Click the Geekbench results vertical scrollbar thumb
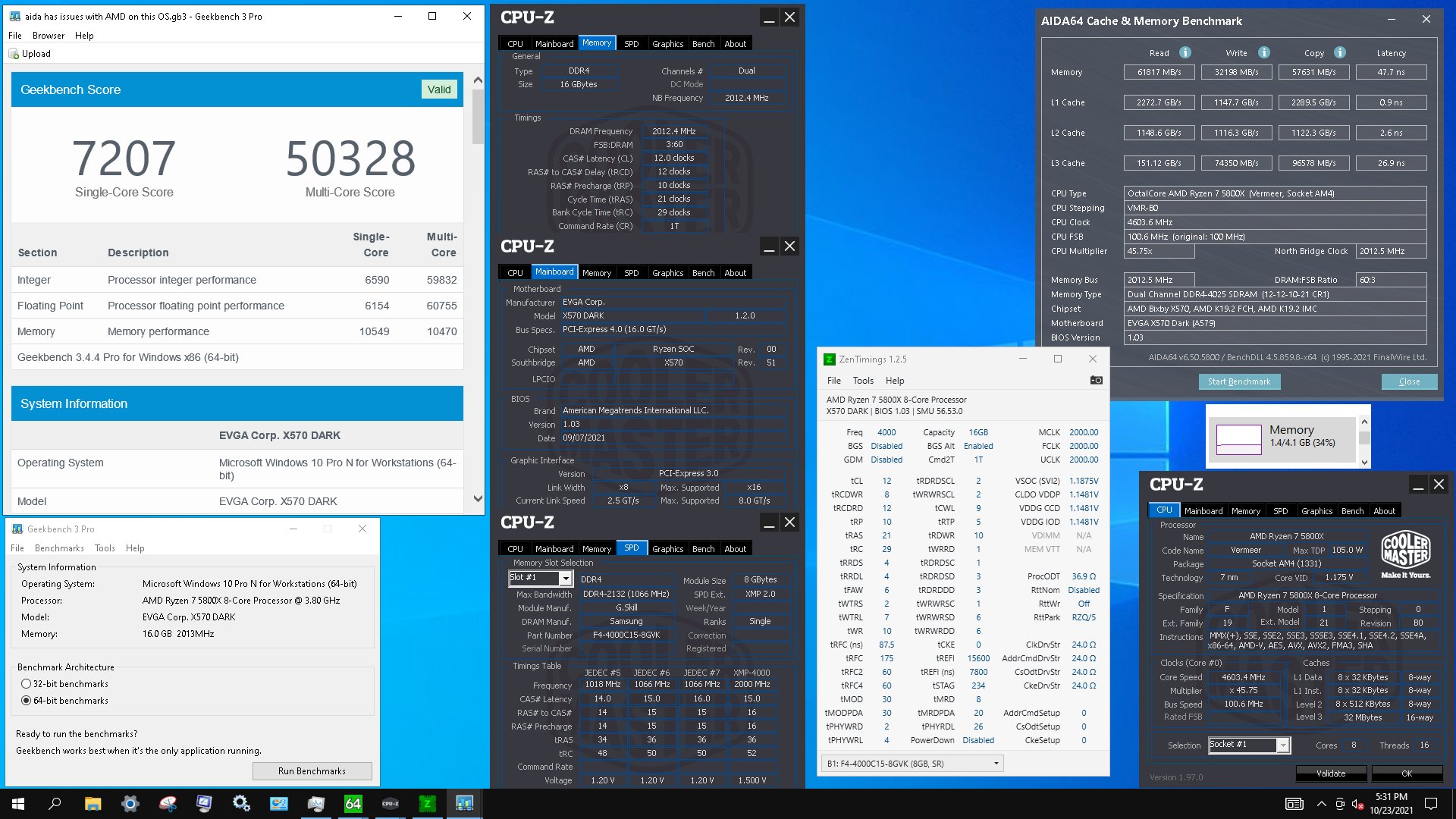The image size is (1456, 819). 478,118
